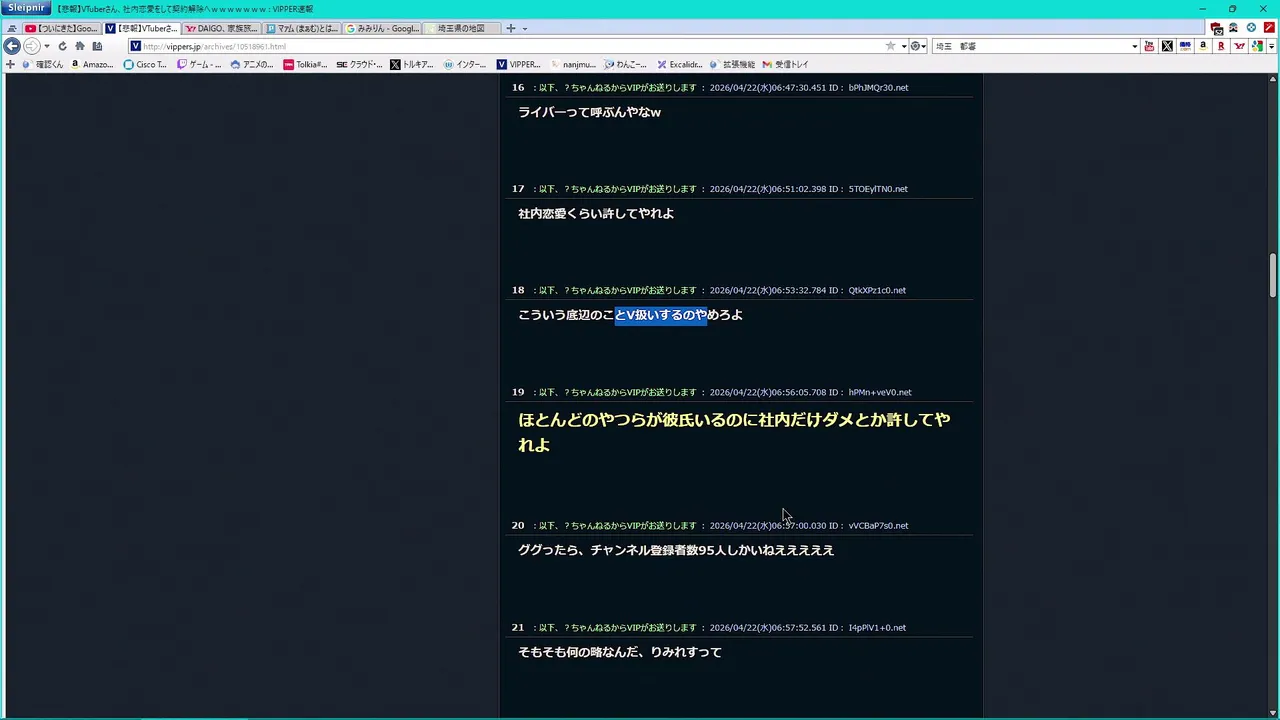The width and height of the screenshot is (1280, 720).
Task: Switch to the 【ついにきた】Goo... YouTube tab
Action: (x=61, y=28)
